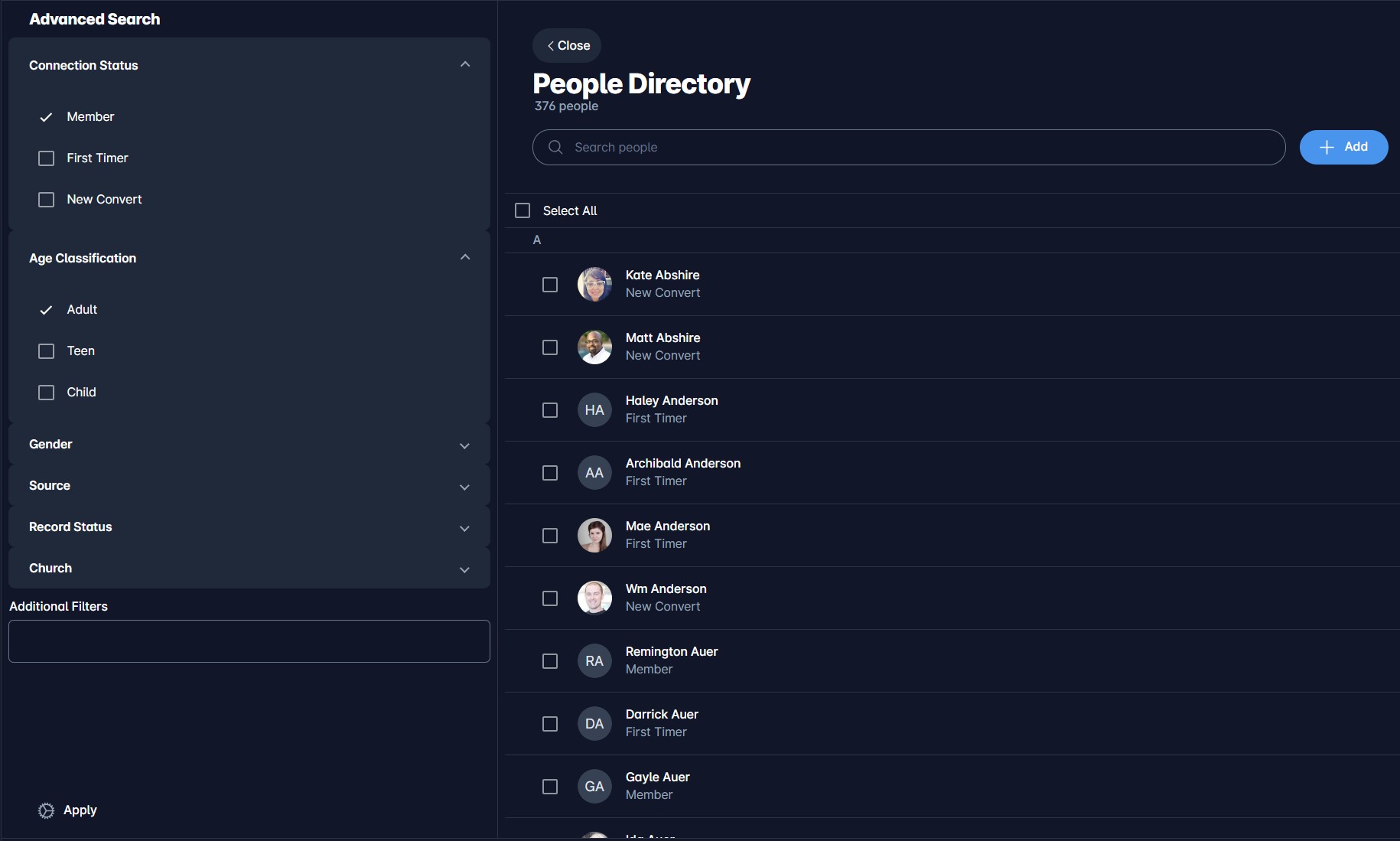Enable the First Timer checkbox
Viewport: 1400px width, 841px height.
[x=47, y=158]
